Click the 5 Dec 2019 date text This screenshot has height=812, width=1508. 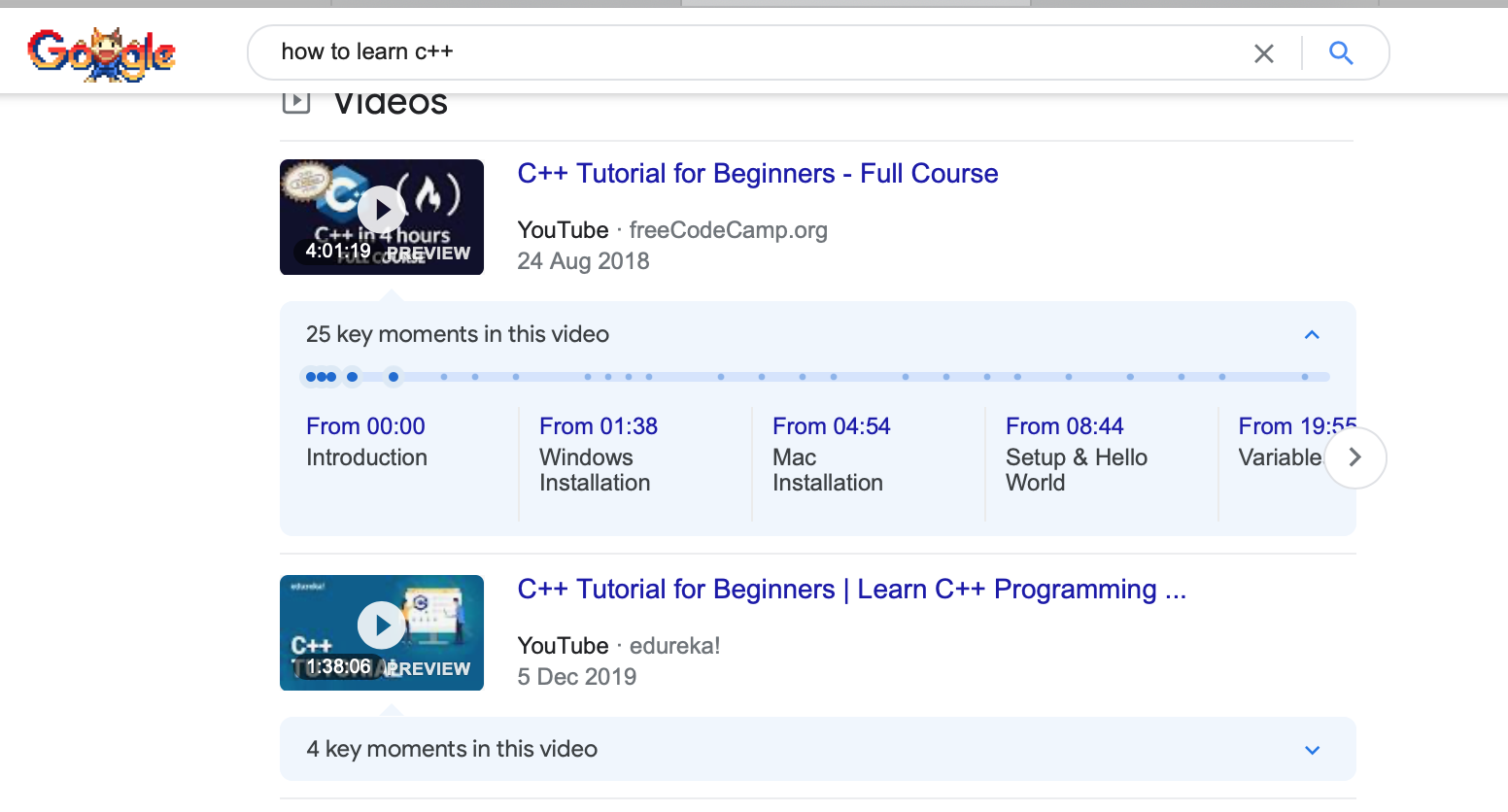[577, 677]
